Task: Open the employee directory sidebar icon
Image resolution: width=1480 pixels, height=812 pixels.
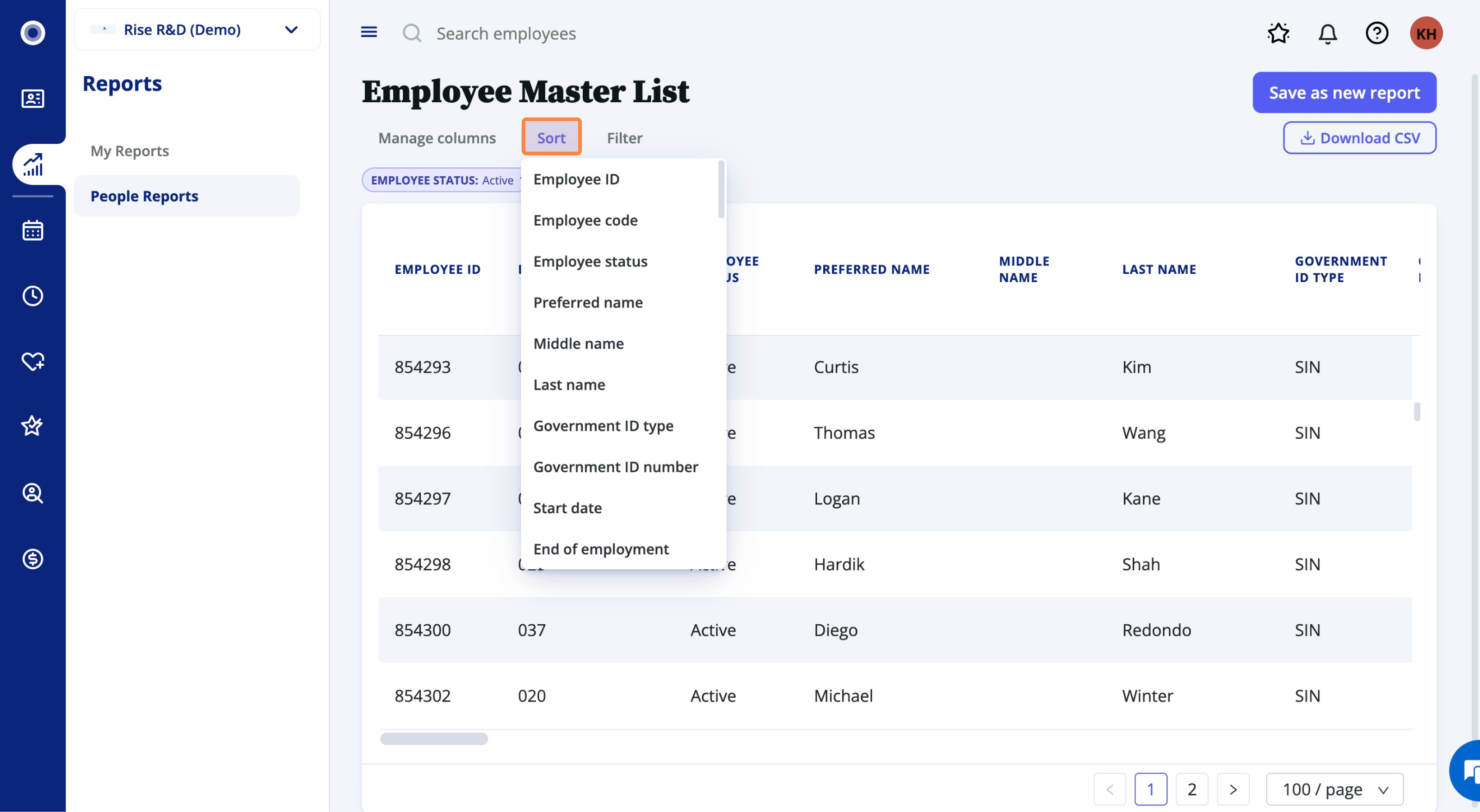Action: point(33,99)
